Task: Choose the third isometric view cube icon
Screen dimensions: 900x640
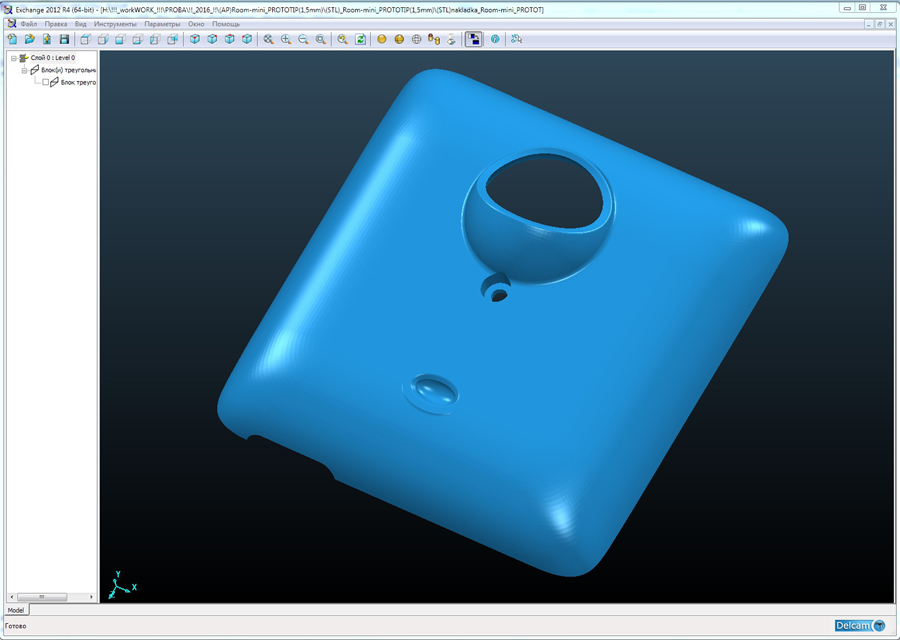Action: pyautogui.click(x=230, y=39)
